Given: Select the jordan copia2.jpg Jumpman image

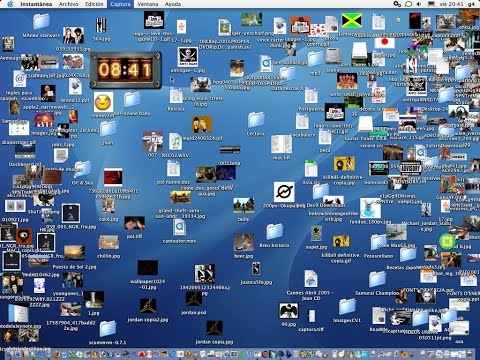Looking at the screenshot, I should click(x=148, y=306).
